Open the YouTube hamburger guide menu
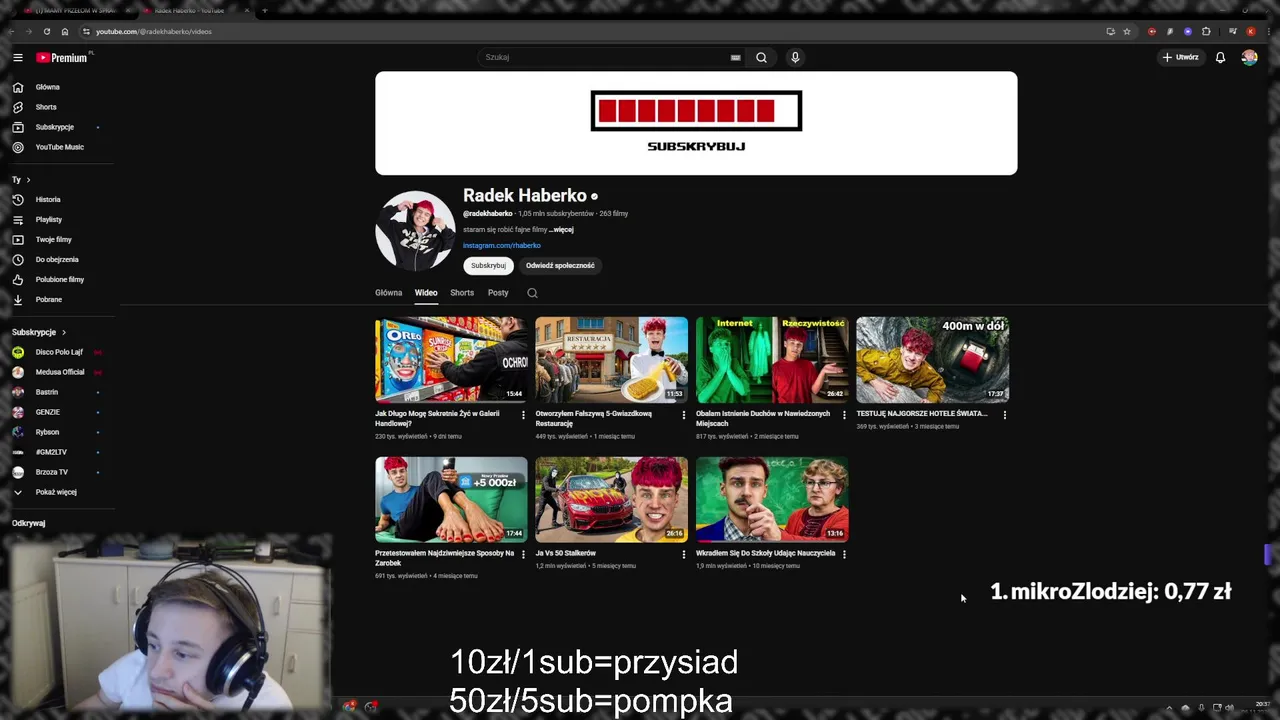 pyautogui.click(x=18, y=57)
